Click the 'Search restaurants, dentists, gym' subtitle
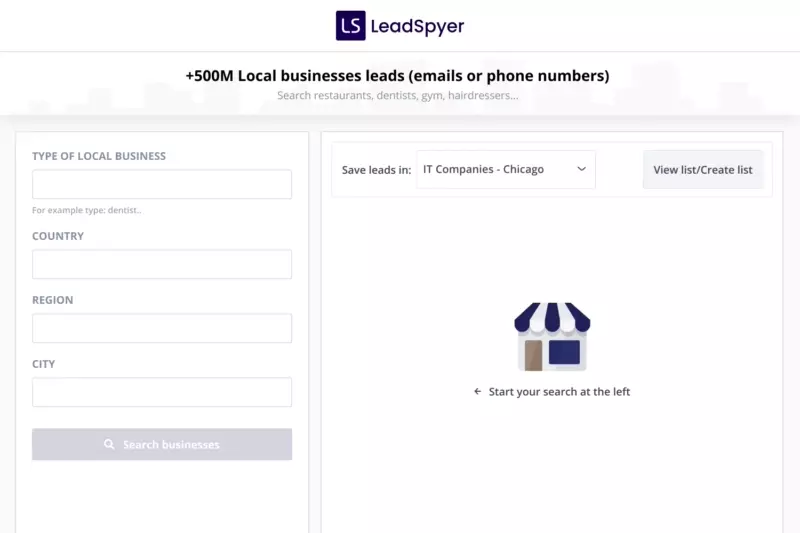Viewport: 800px width, 533px height. tap(397, 95)
